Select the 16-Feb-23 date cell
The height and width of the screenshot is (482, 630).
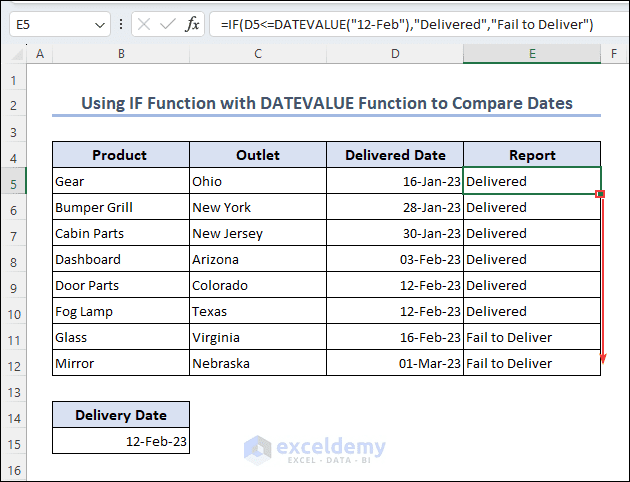coord(395,337)
